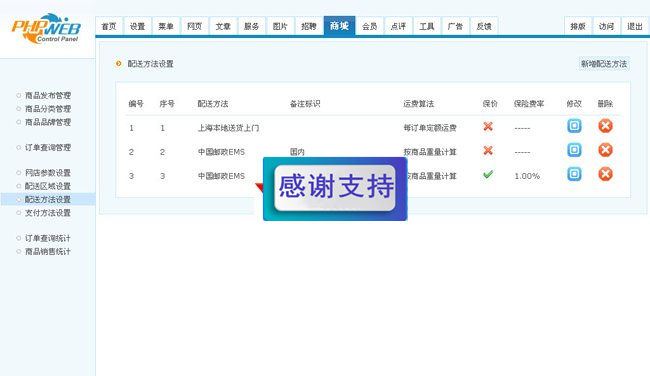Click the 国内 remark cell
650x376 pixels.
(x=297, y=152)
